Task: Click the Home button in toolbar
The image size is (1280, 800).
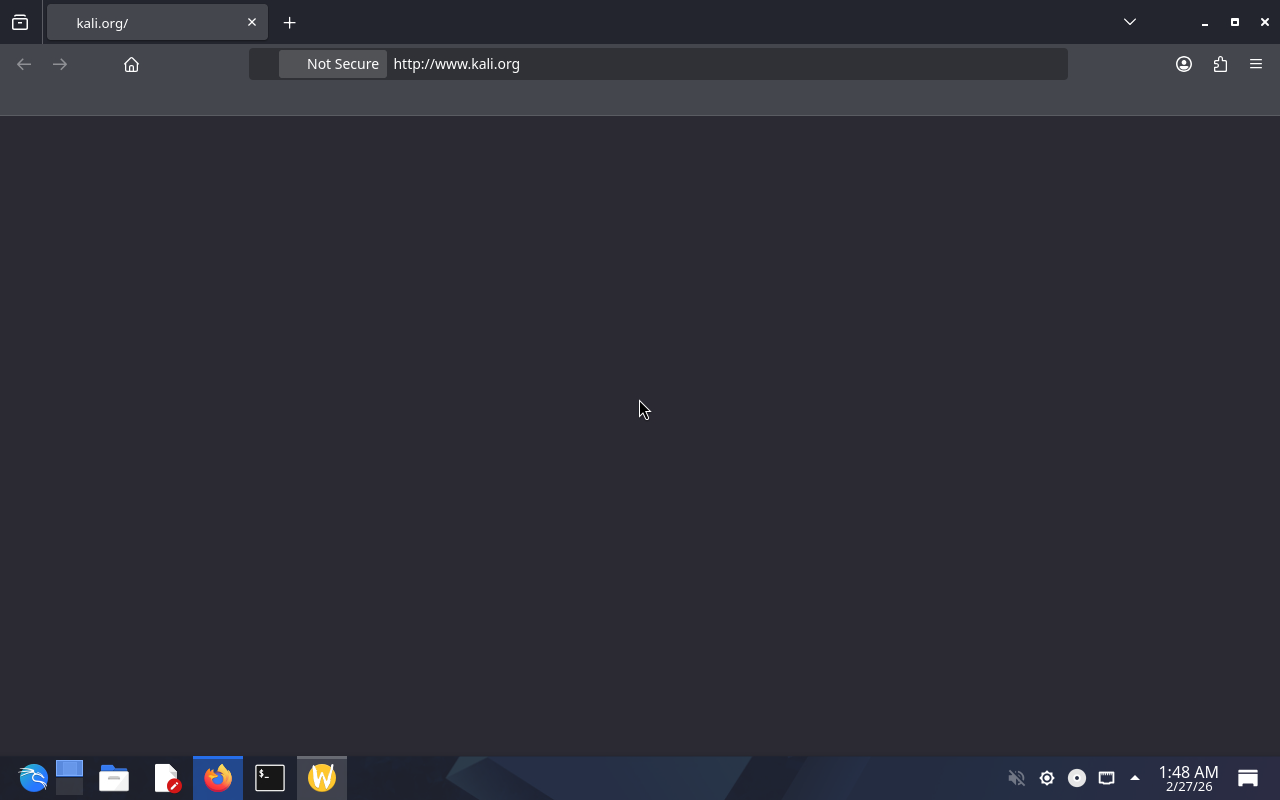Action: coord(131,64)
